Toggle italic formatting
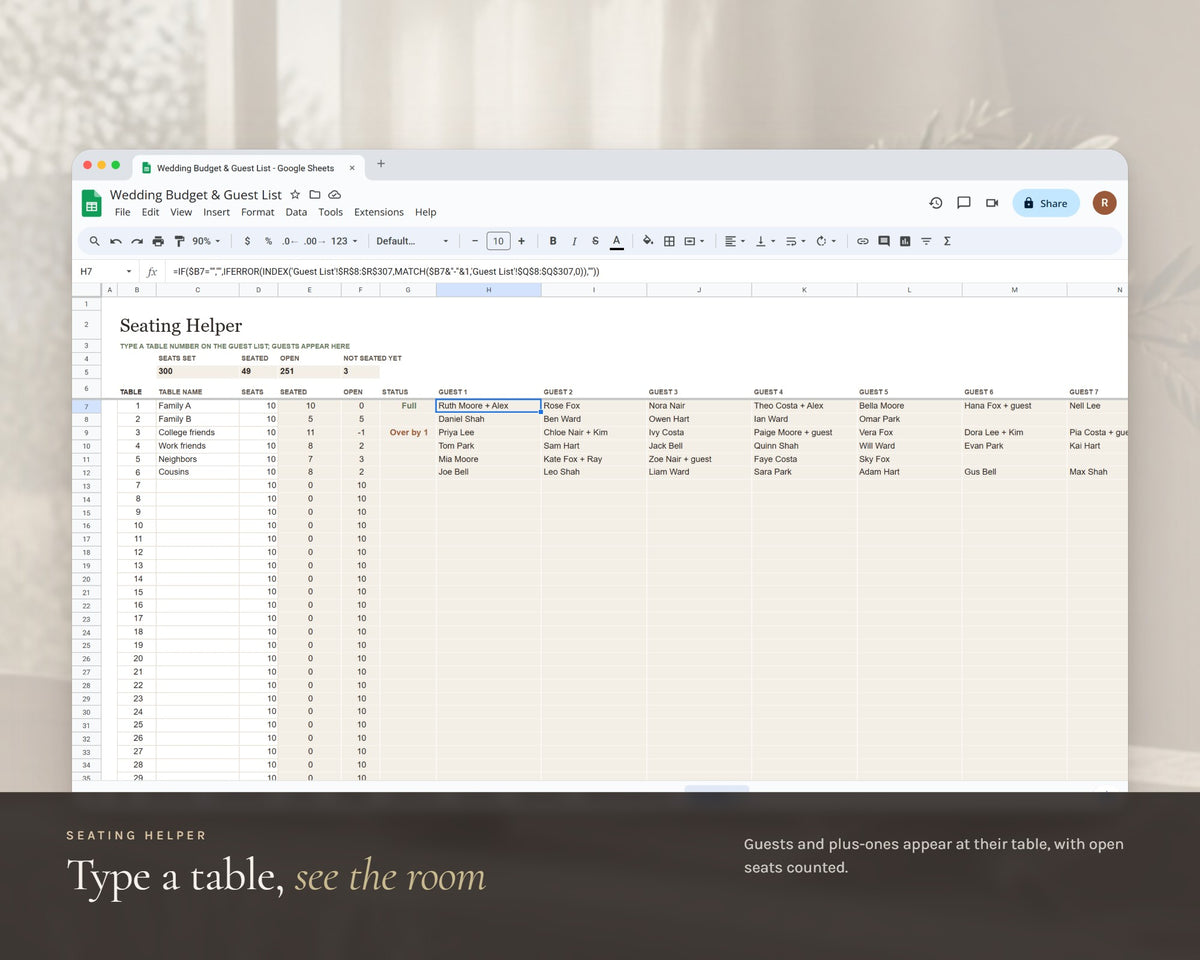Viewport: 1200px width, 960px height. tap(574, 241)
